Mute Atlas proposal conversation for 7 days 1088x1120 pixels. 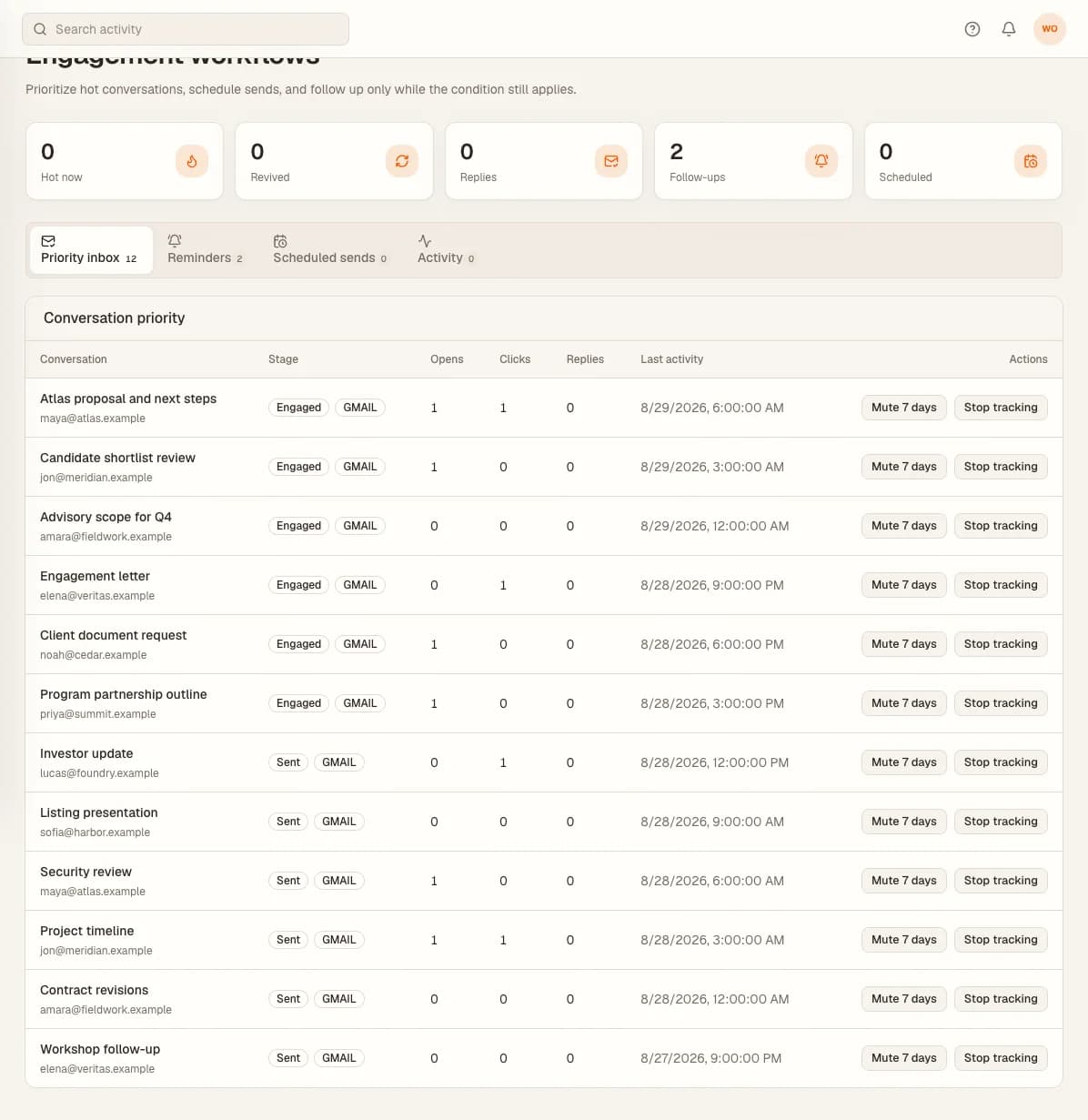pos(903,408)
